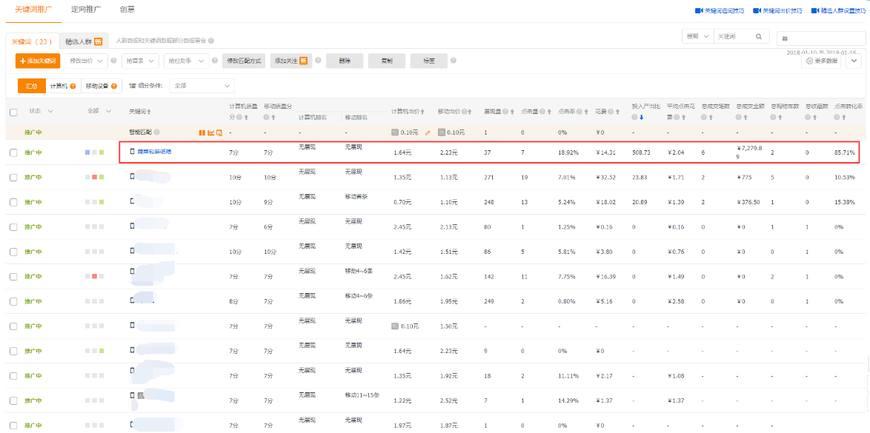Click sort arrow beside 点击率 header
The width and height of the screenshot is (870, 433).
point(588,112)
